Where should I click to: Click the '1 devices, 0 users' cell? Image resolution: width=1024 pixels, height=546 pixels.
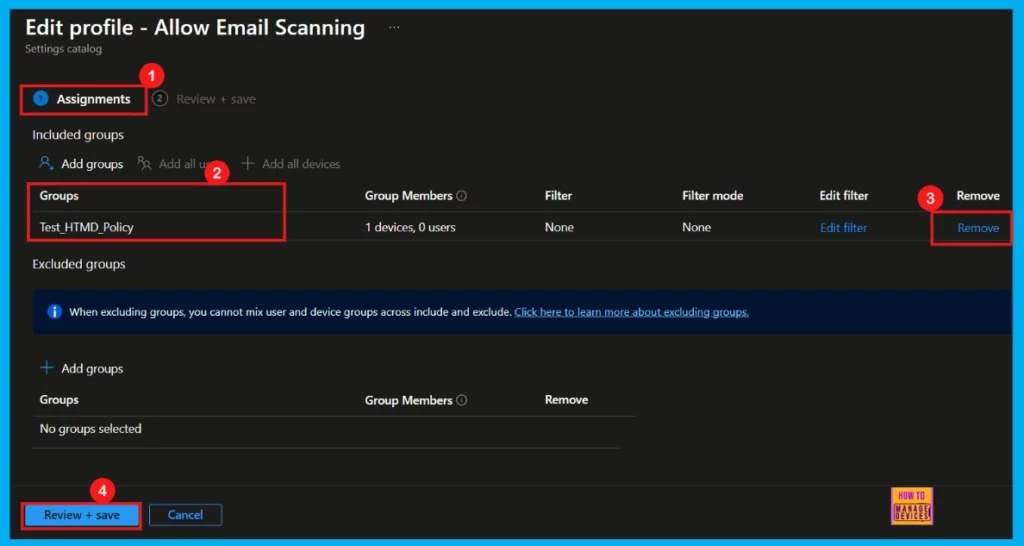pos(410,228)
